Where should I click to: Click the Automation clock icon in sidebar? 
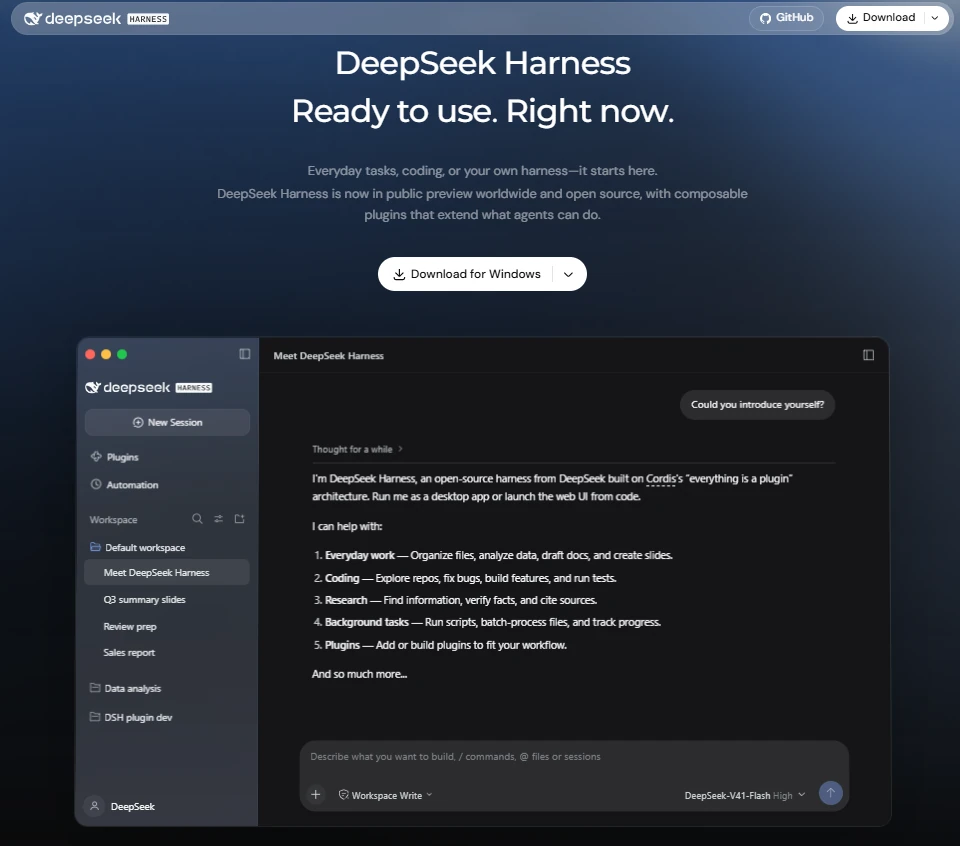click(96, 484)
